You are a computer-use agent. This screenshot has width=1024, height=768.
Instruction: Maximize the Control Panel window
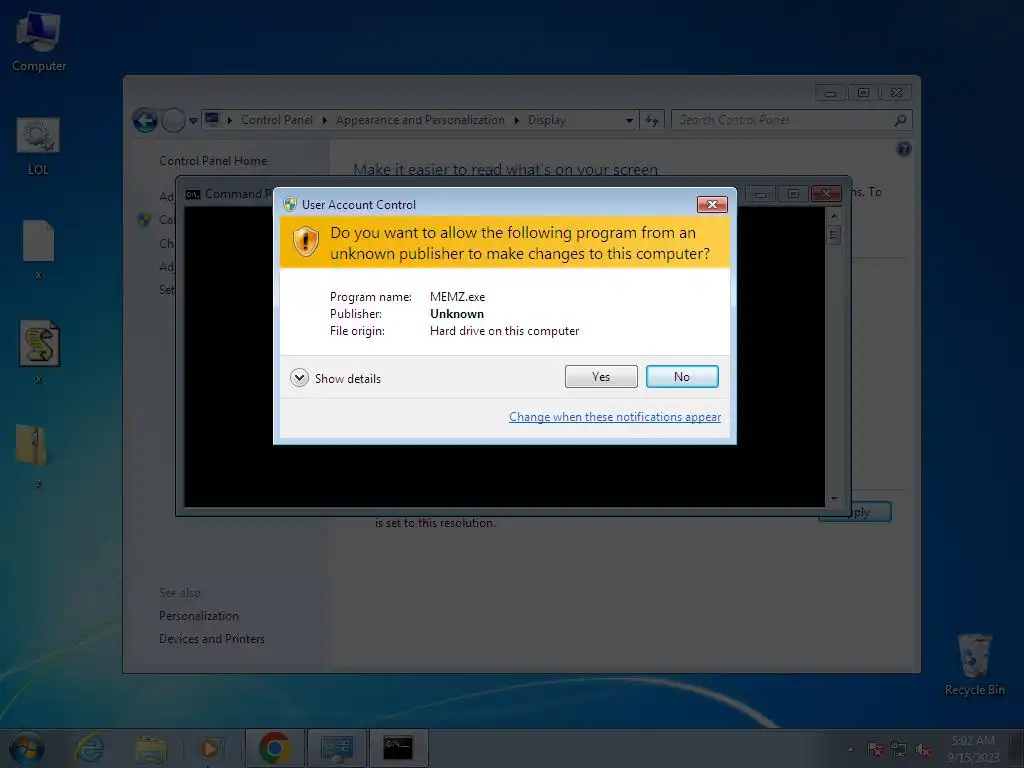tap(863, 93)
